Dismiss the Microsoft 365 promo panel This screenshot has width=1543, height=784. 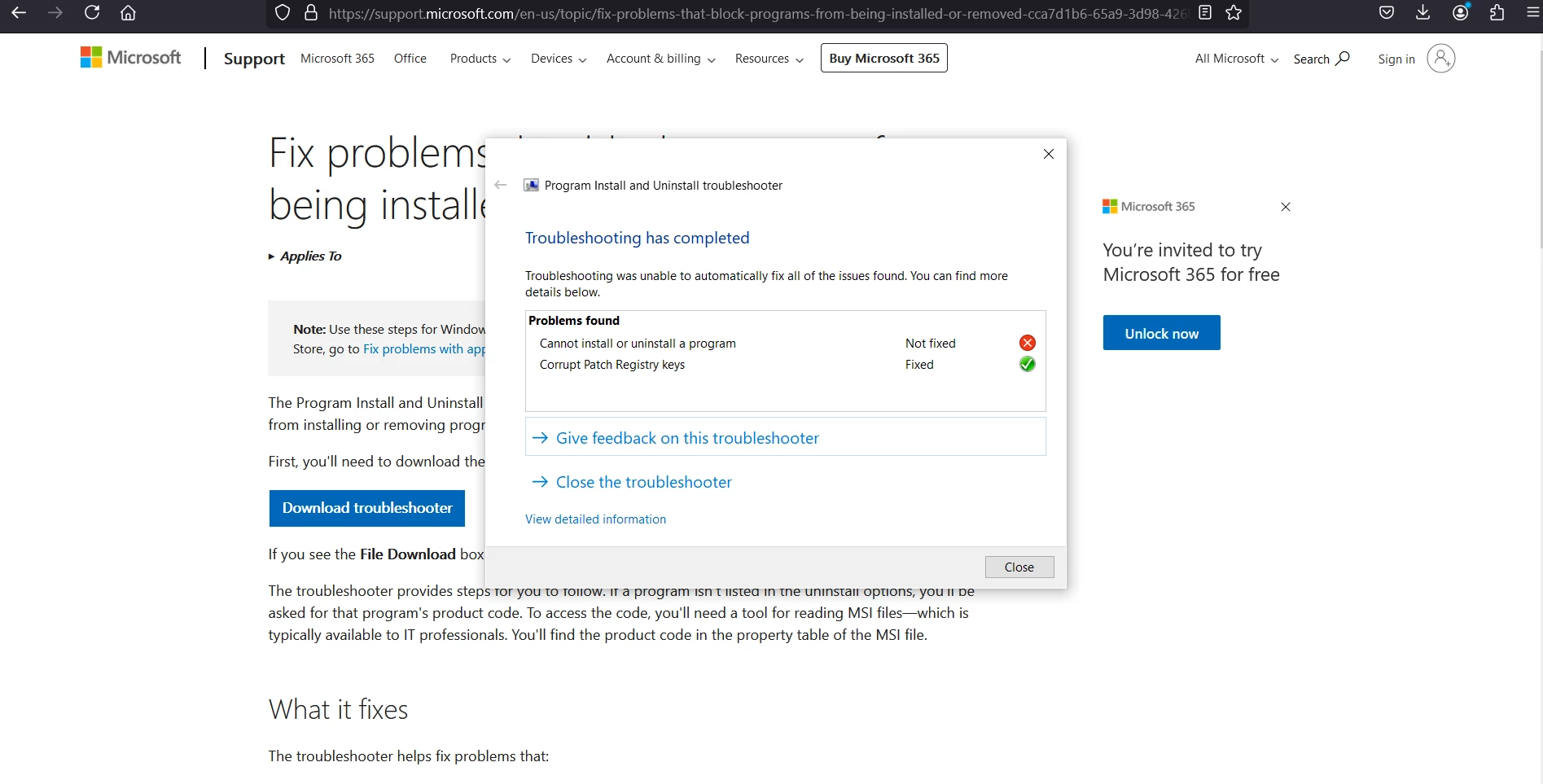pyautogui.click(x=1286, y=207)
